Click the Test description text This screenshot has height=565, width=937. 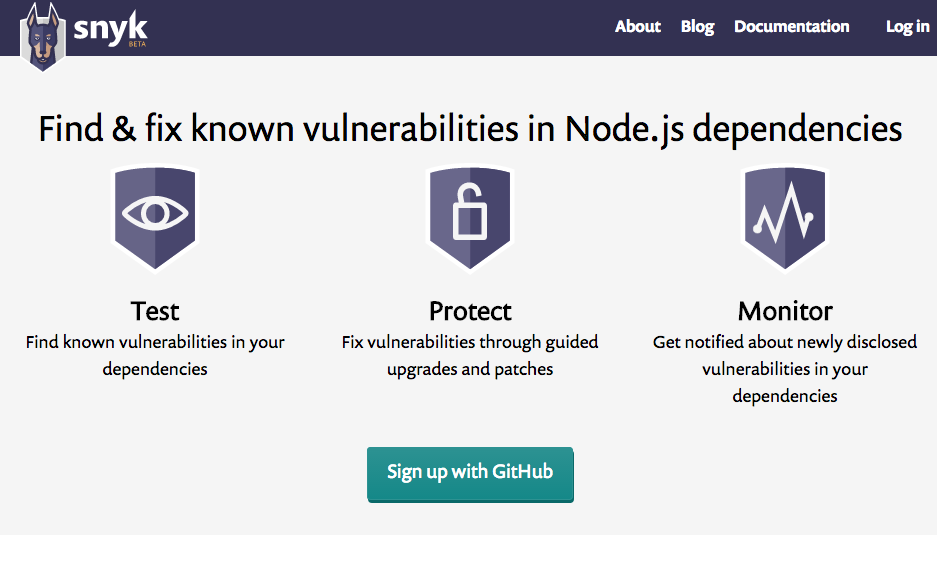coord(155,355)
